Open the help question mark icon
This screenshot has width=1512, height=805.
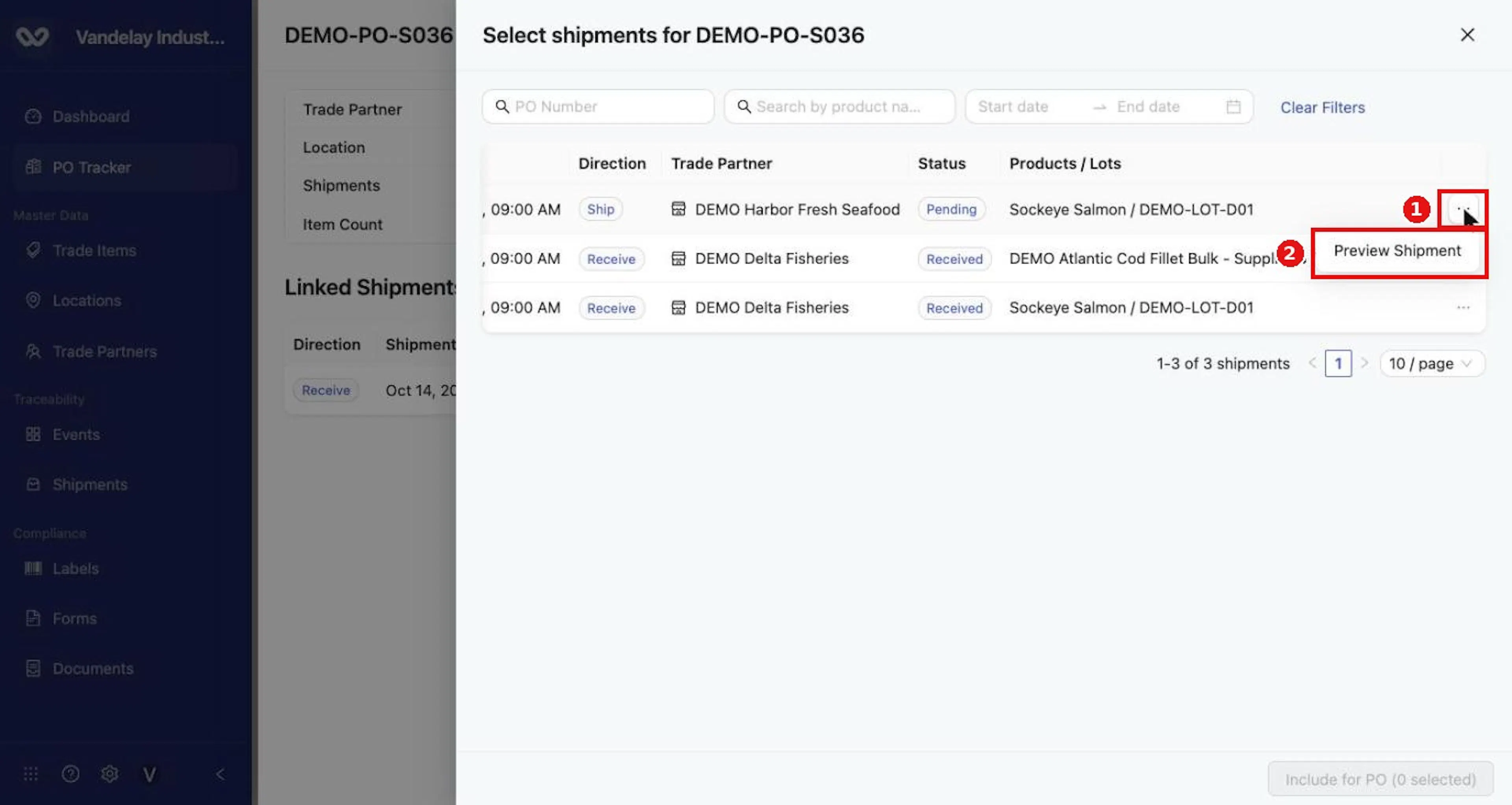[x=70, y=774]
